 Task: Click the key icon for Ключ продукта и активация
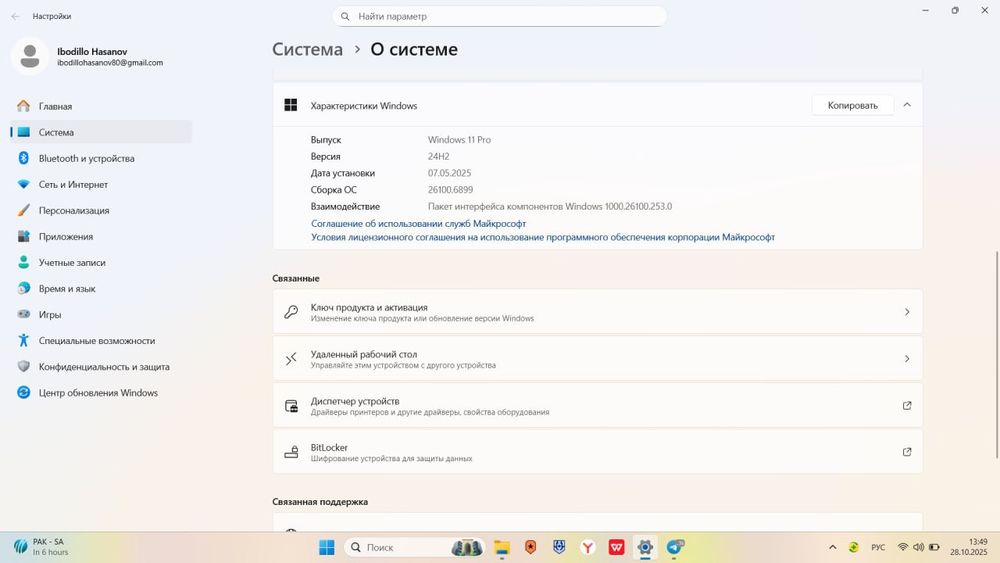pos(291,312)
